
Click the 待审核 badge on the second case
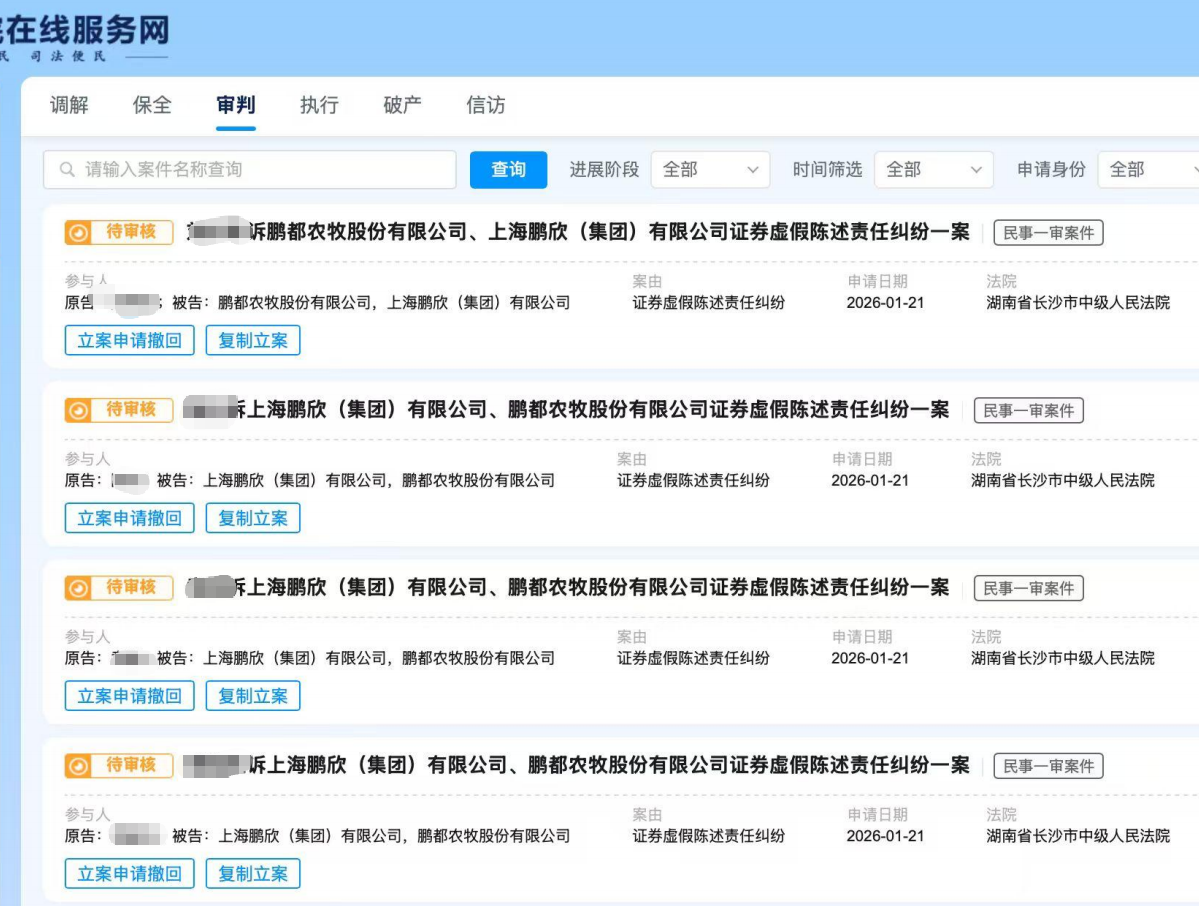click(119, 409)
